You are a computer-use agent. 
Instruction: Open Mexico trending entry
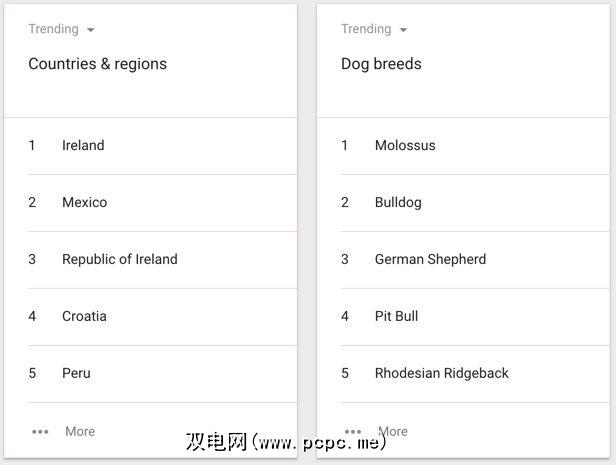pos(84,202)
